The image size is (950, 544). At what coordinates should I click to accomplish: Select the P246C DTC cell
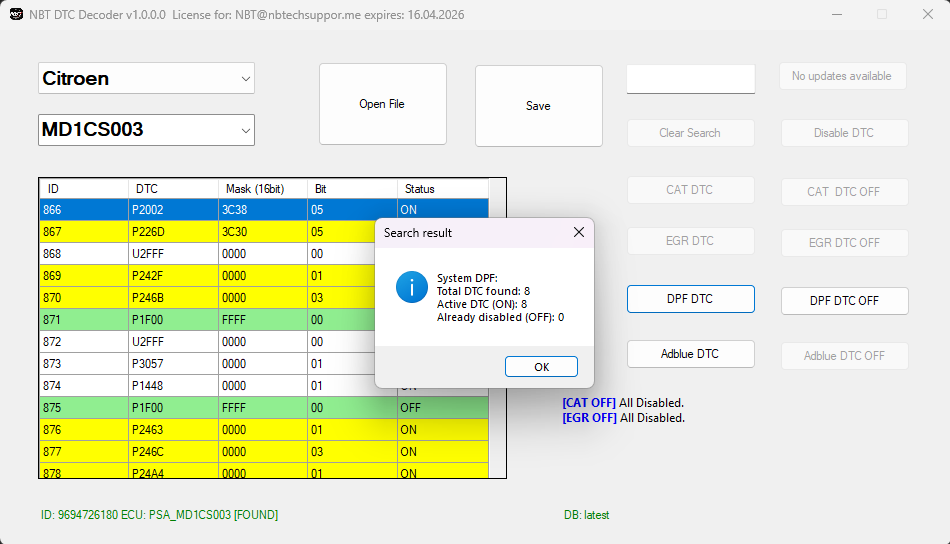pos(173,452)
